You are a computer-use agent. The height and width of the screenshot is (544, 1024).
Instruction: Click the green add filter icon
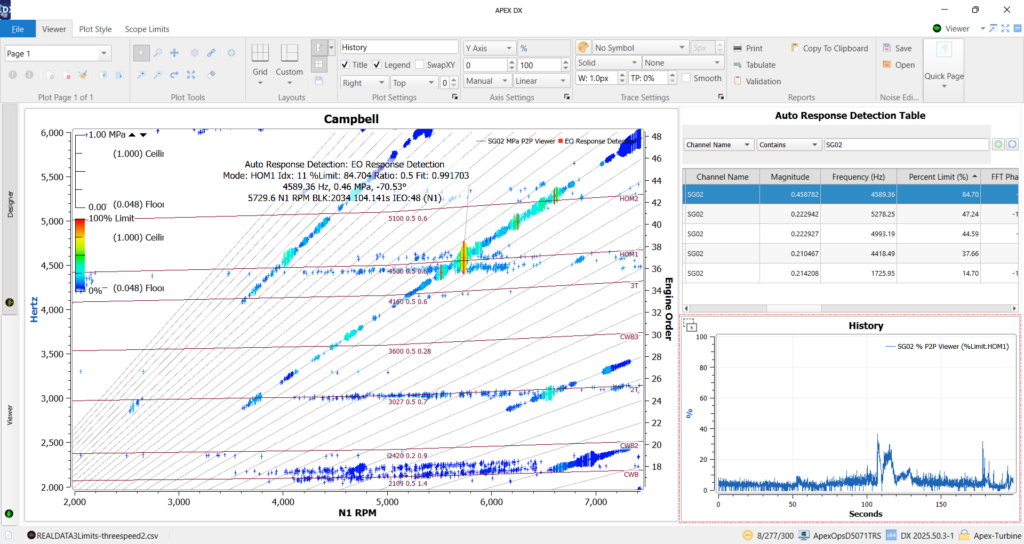tap(998, 145)
